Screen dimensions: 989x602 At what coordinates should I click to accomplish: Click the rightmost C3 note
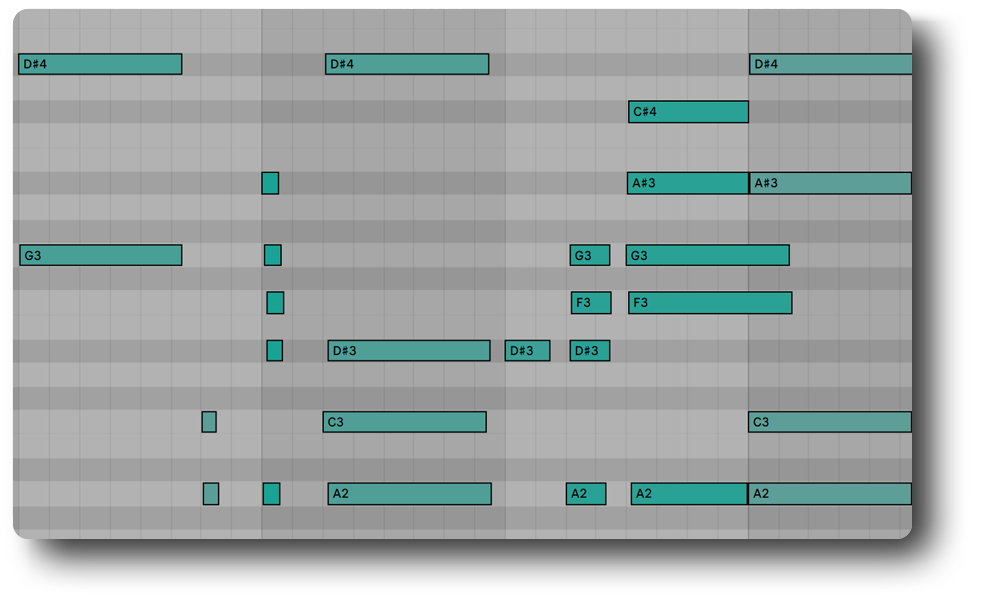coord(830,422)
